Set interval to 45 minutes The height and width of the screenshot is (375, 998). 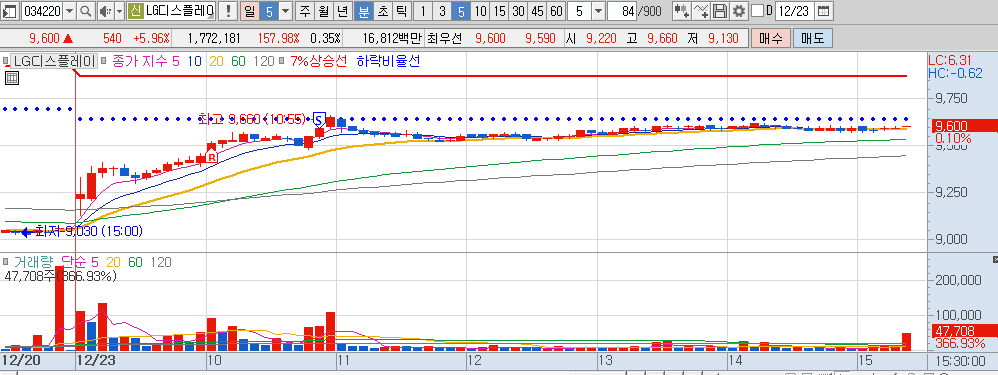click(538, 10)
